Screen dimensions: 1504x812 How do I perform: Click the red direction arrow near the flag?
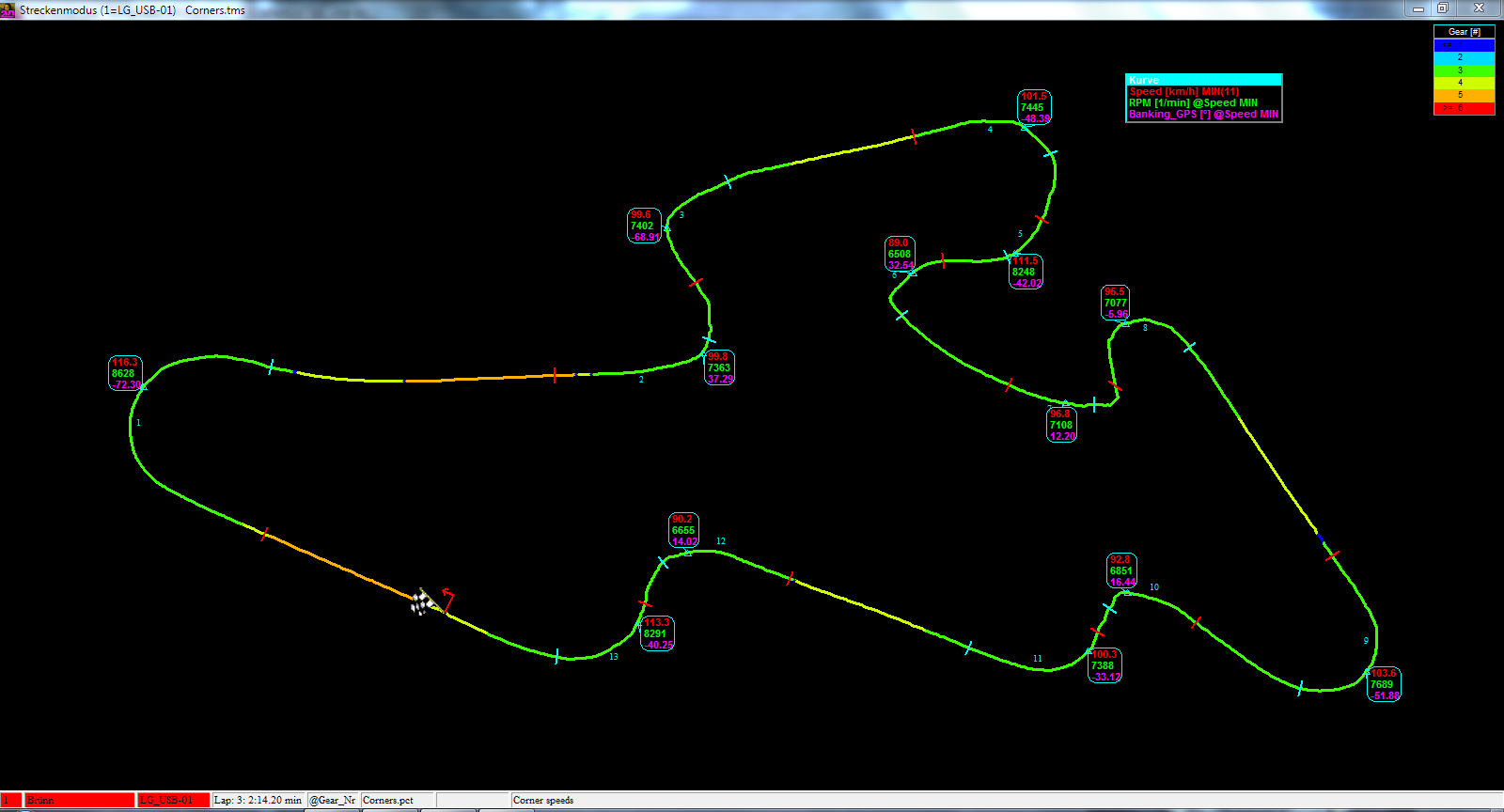point(448,598)
